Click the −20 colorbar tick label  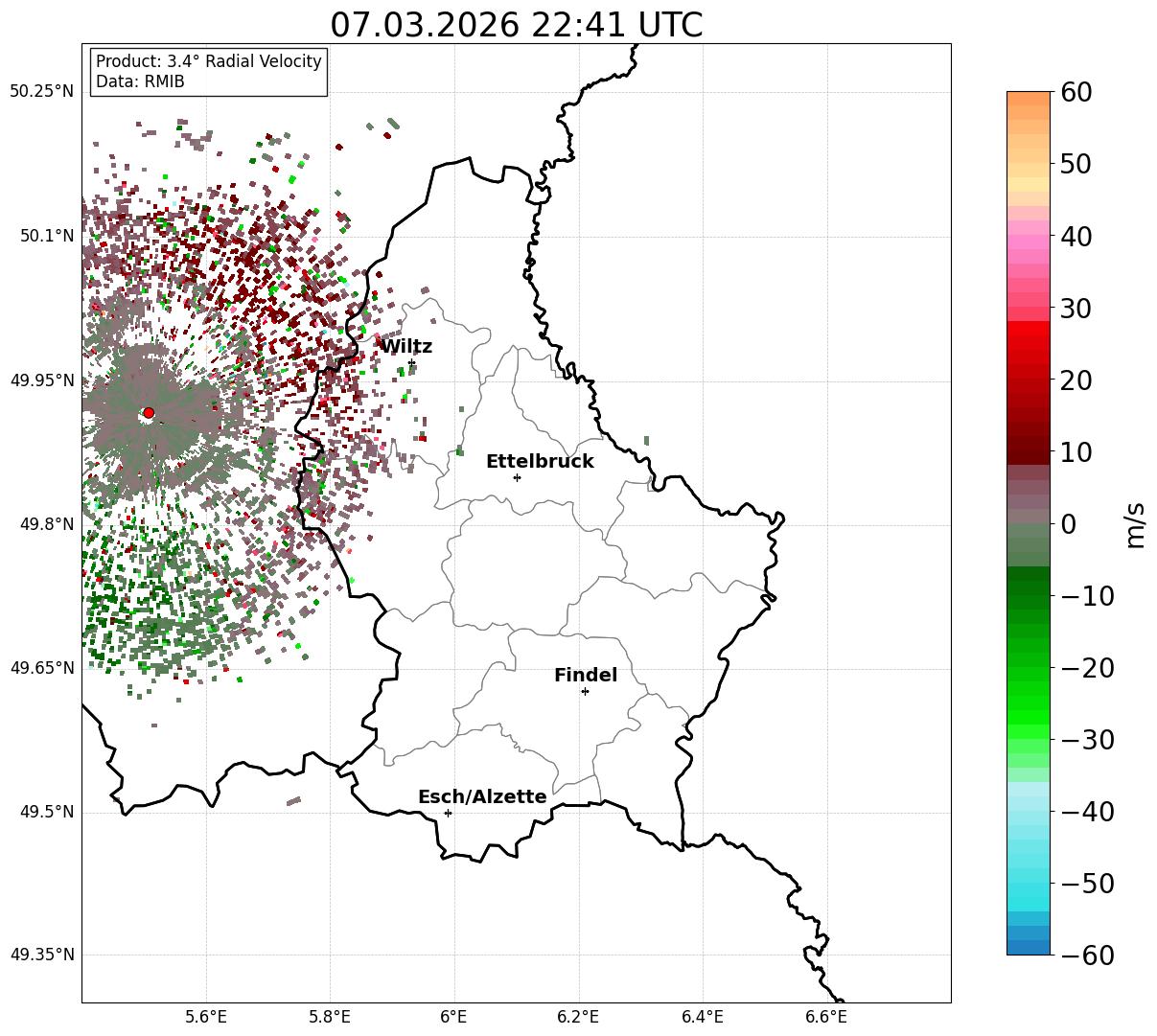pyautogui.click(x=1088, y=667)
